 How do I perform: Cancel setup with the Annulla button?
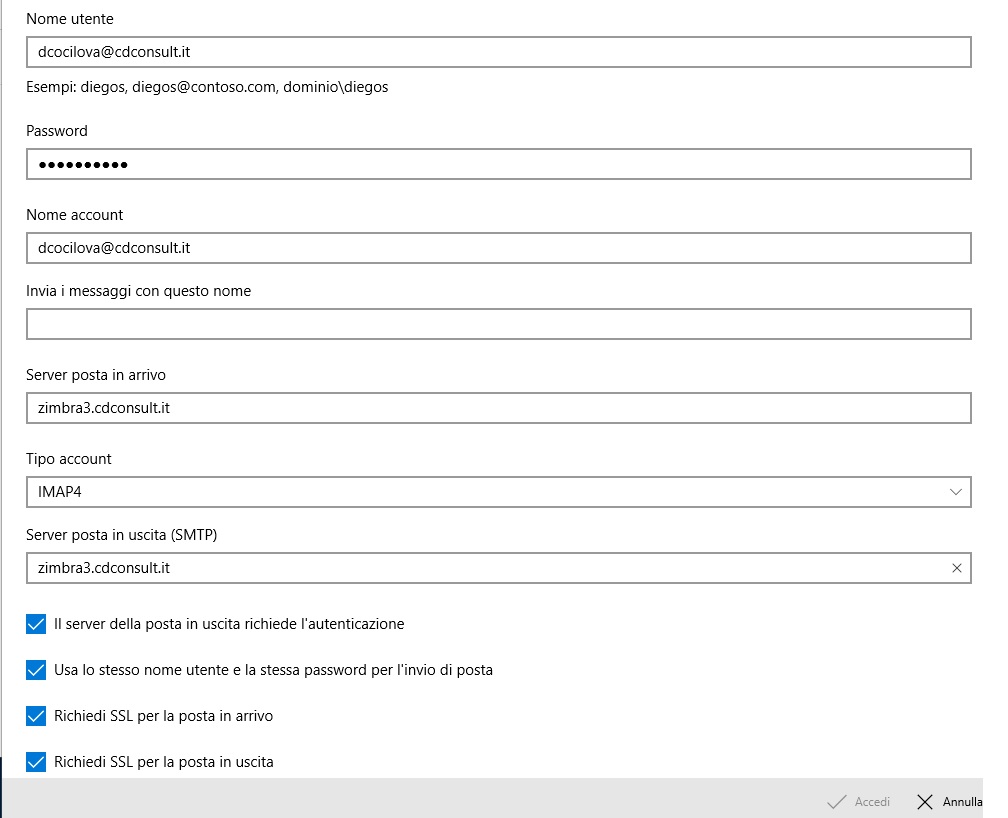tap(949, 802)
